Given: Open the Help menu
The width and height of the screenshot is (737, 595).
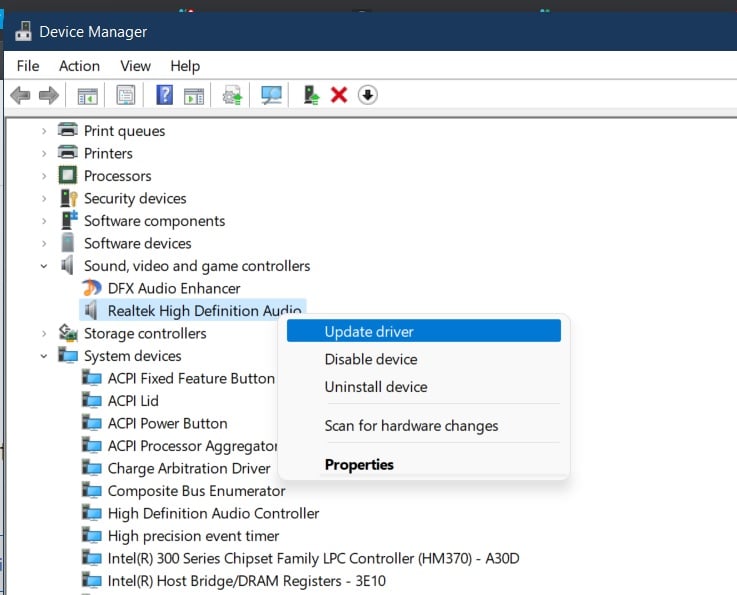Looking at the screenshot, I should (x=185, y=66).
